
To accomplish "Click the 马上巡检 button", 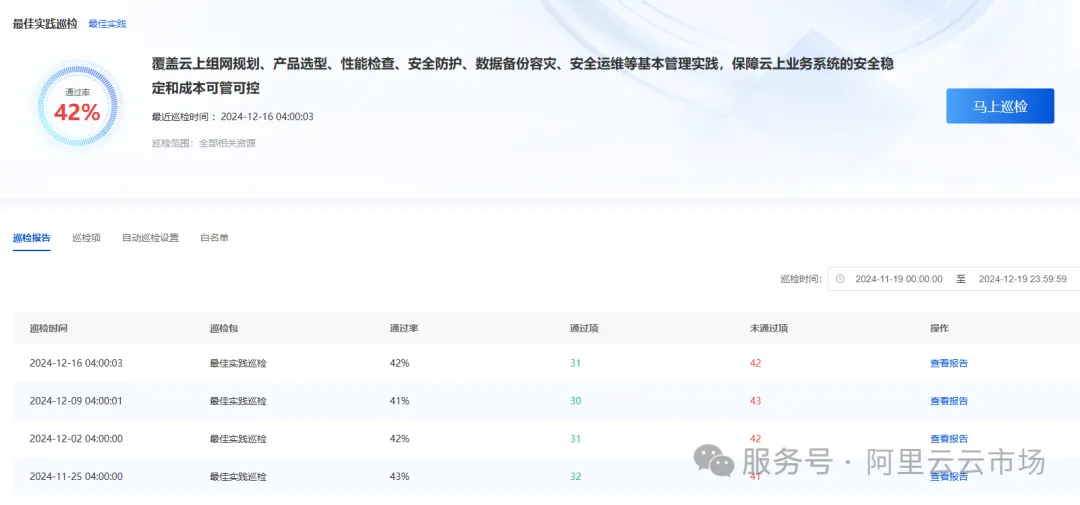I will 999,106.
